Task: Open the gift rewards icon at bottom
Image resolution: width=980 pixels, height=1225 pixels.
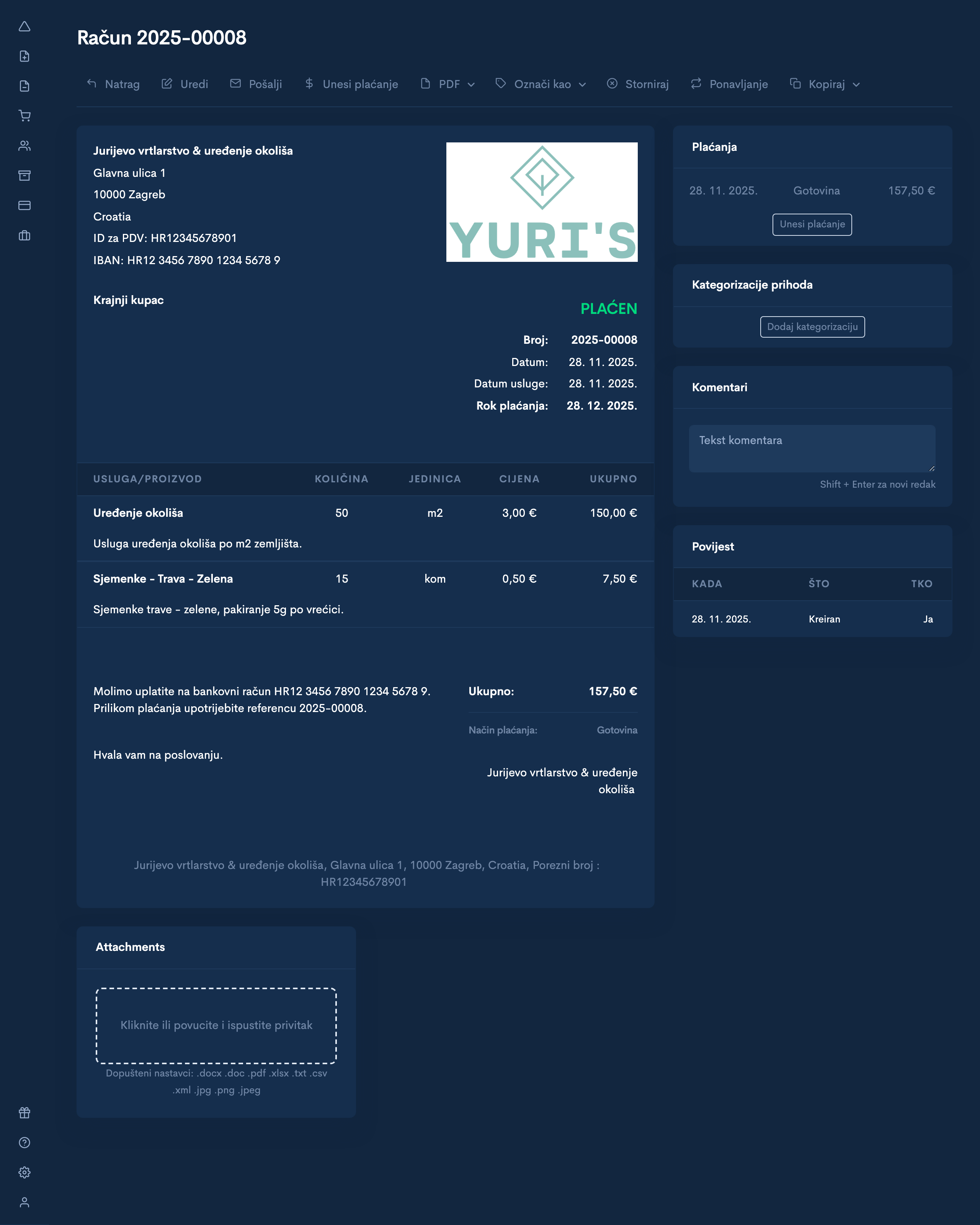Action: point(24,1113)
